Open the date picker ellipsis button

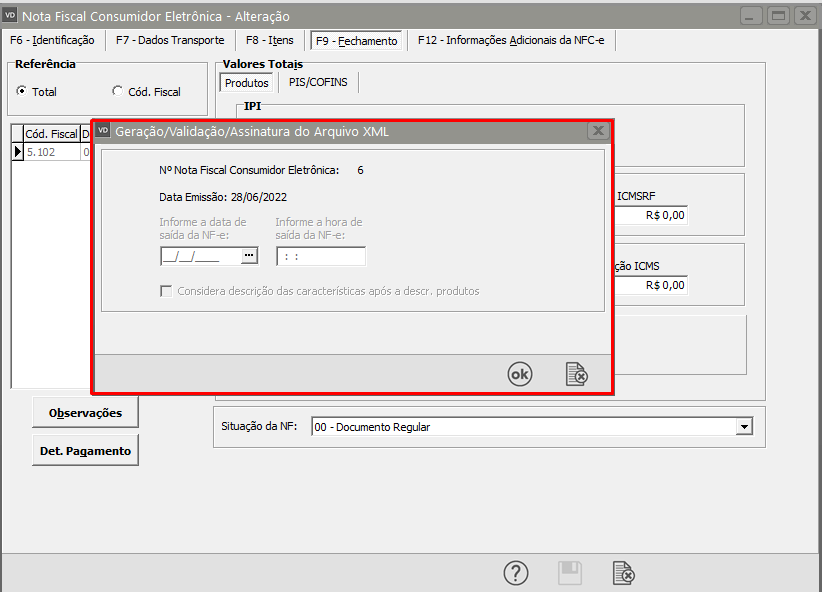249,256
